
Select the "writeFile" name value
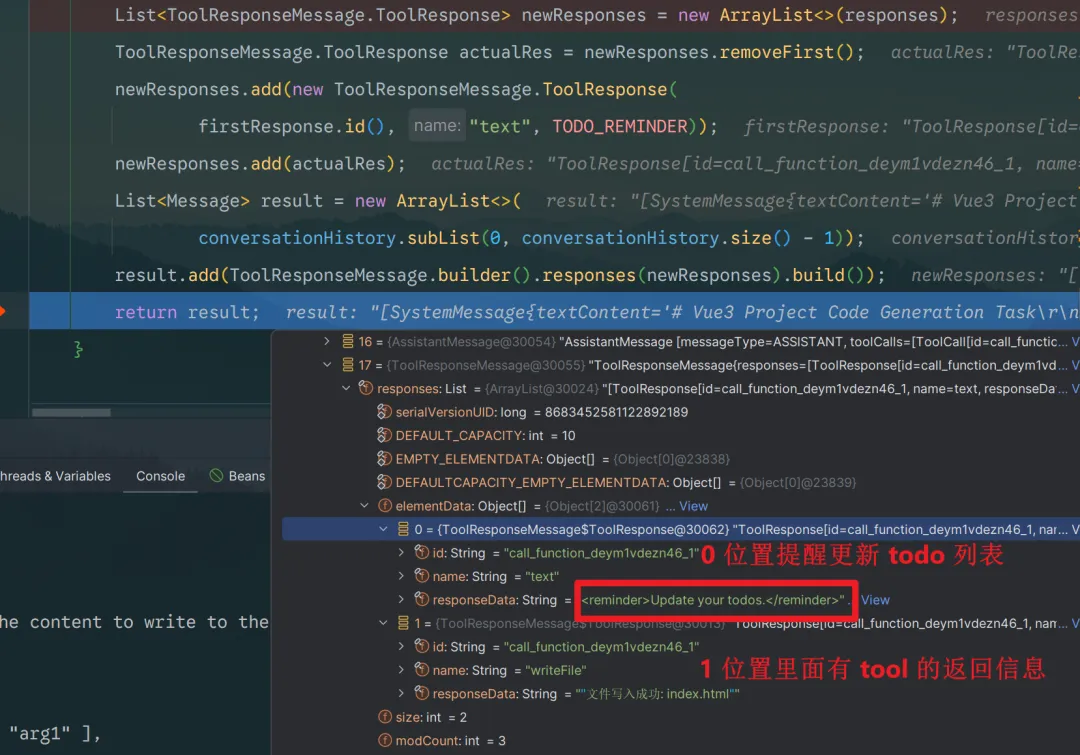pyautogui.click(x=555, y=670)
